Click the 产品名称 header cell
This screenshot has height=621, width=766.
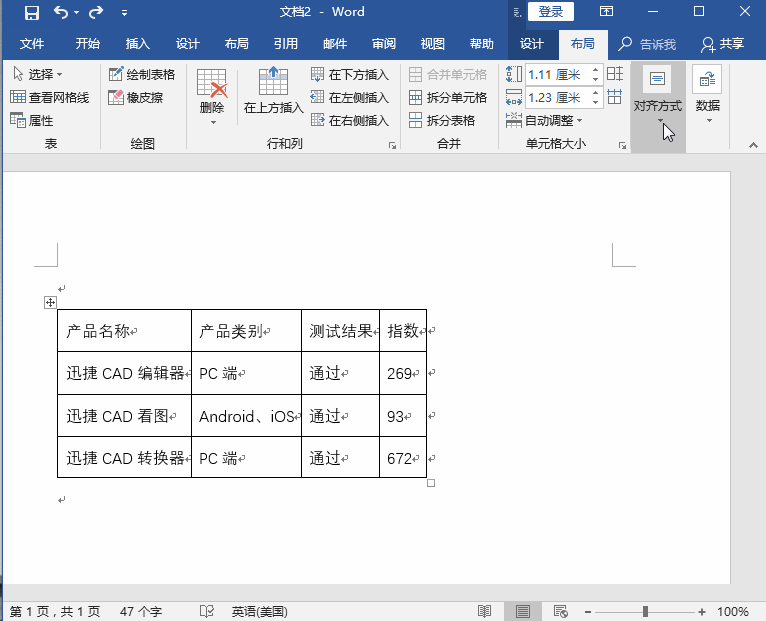click(125, 331)
